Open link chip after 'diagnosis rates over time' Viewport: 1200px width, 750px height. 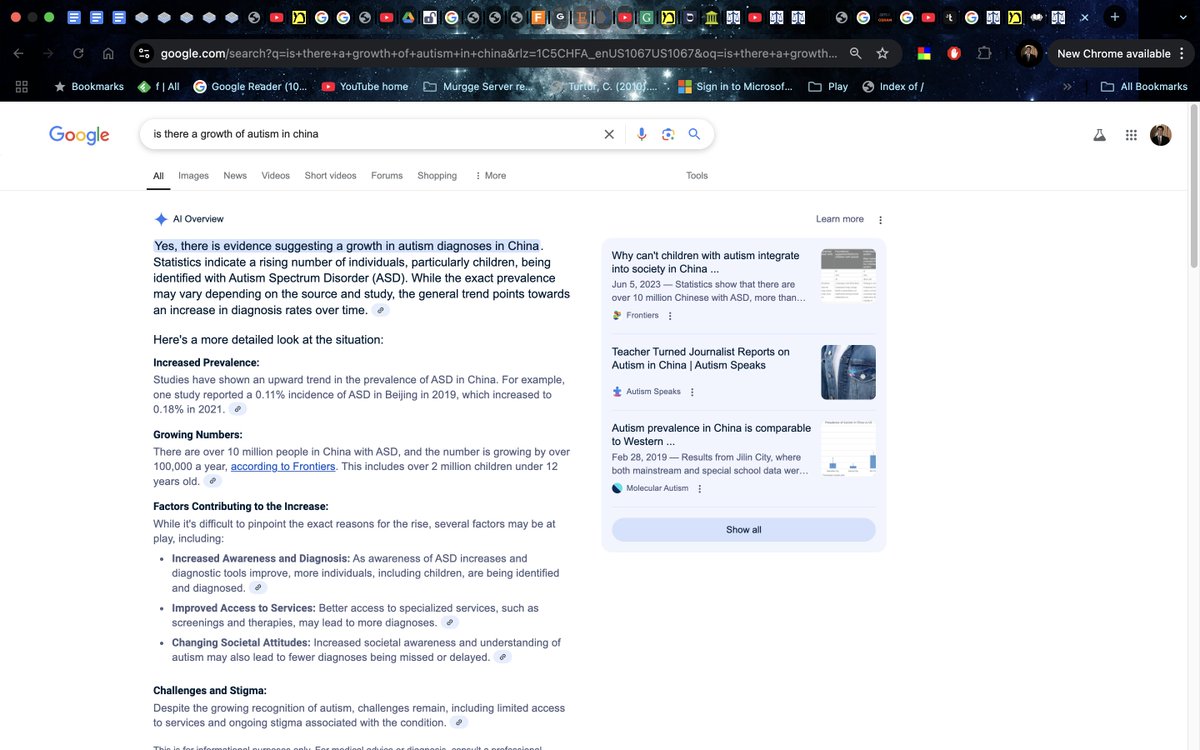(x=381, y=311)
